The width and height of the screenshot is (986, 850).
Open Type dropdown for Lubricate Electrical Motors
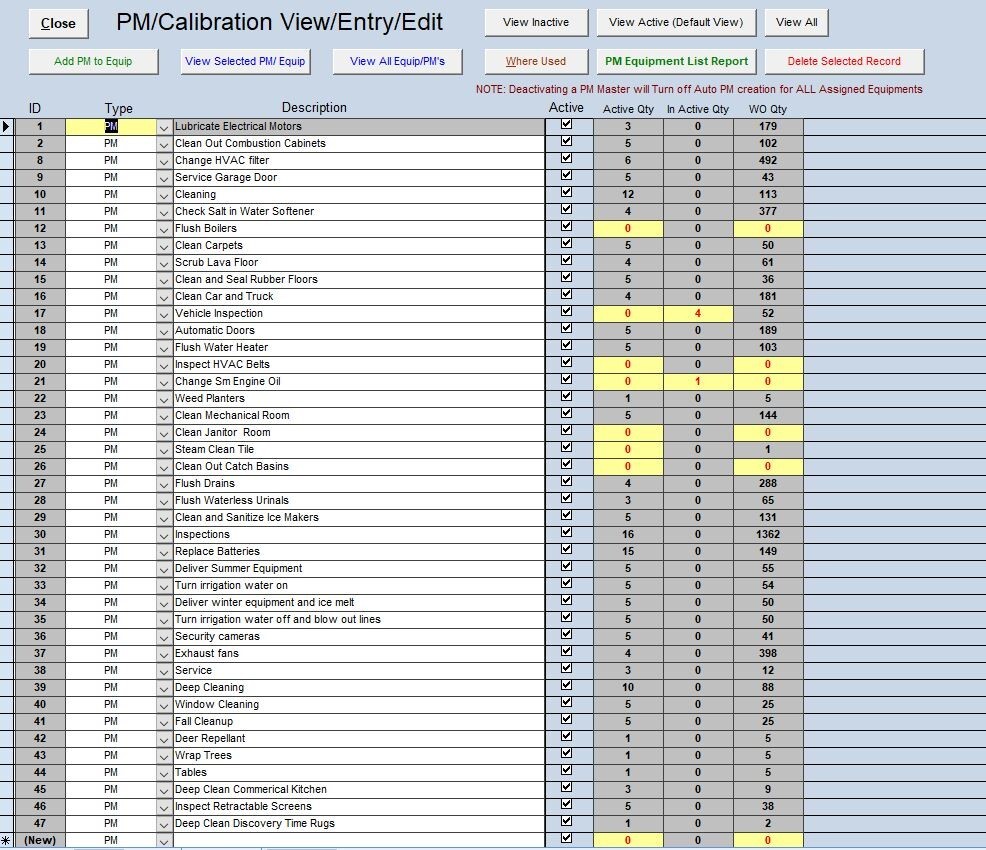point(163,126)
